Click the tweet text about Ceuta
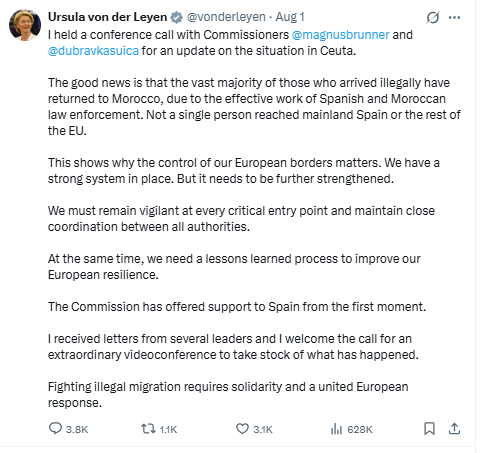This screenshot has height=453, width=486. (254, 219)
